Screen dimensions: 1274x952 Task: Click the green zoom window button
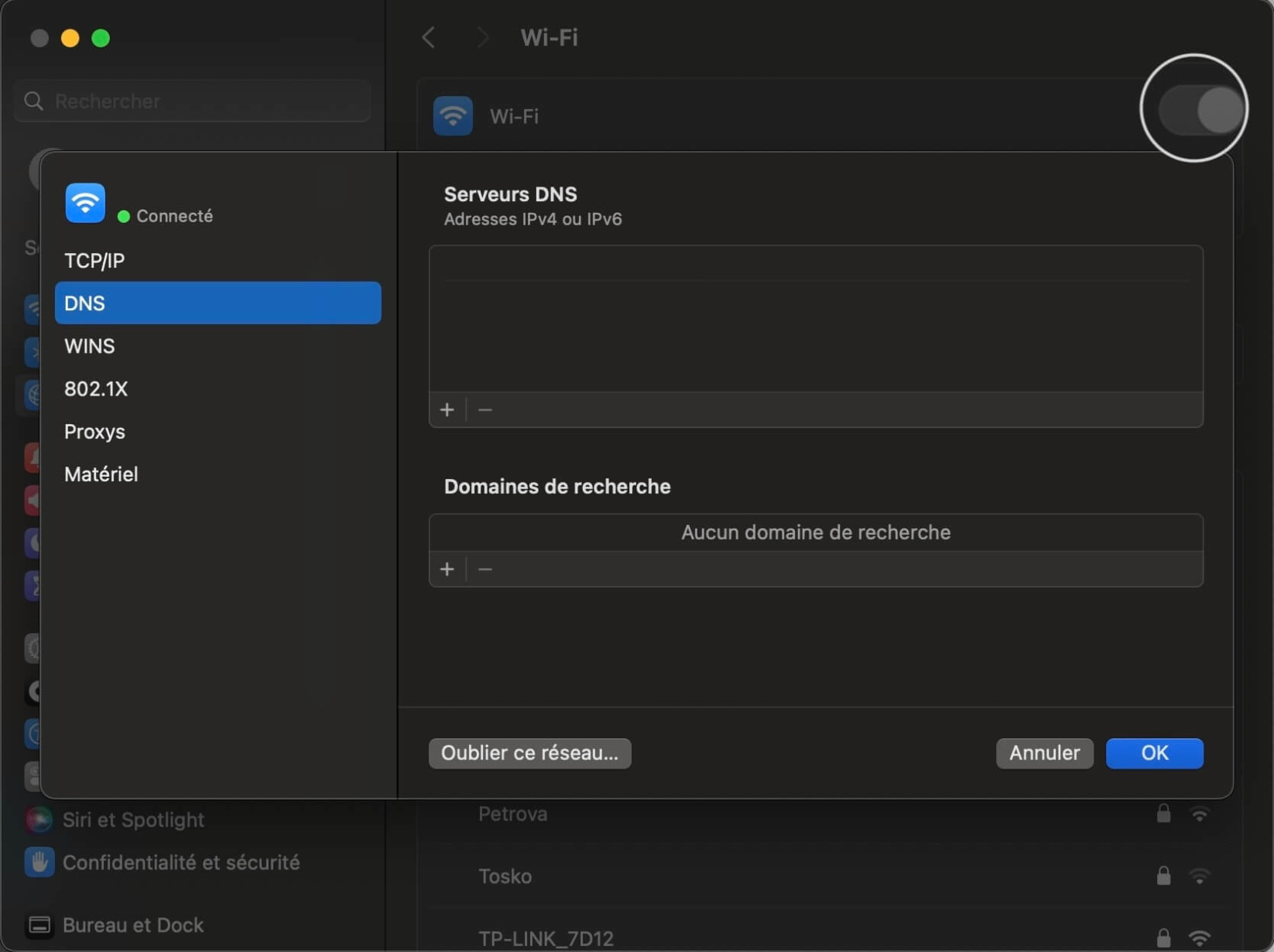(x=101, y=38)
